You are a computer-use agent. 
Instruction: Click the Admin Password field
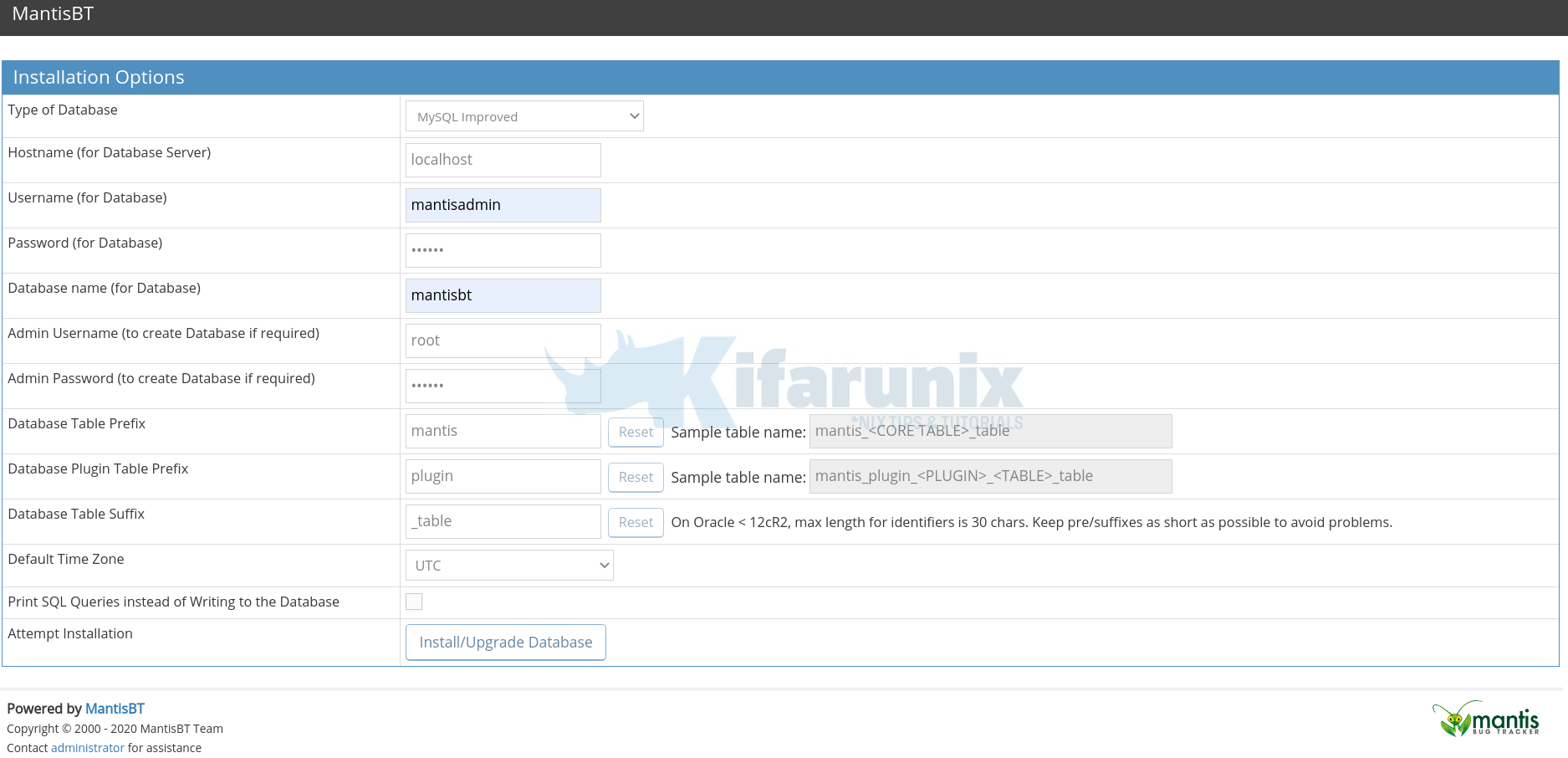(x=503, y=386)
